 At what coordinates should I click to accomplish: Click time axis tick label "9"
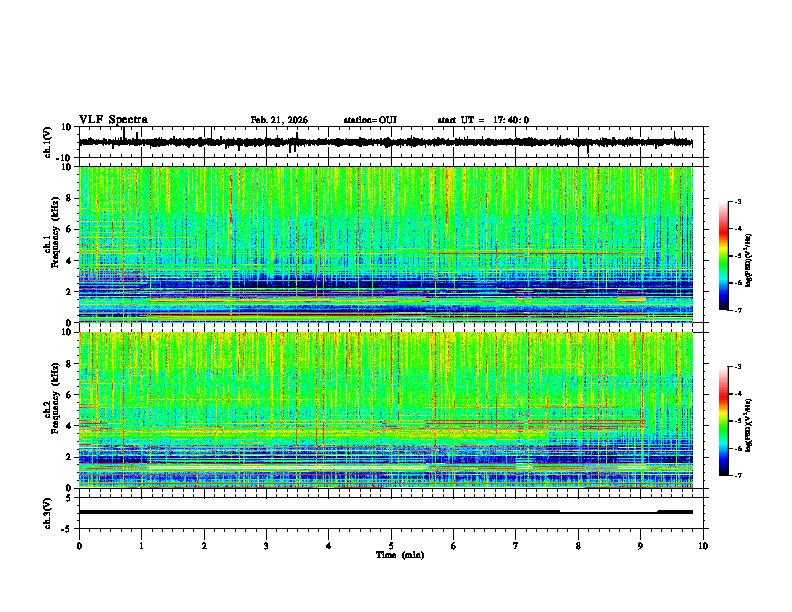(x=640, y=546)
